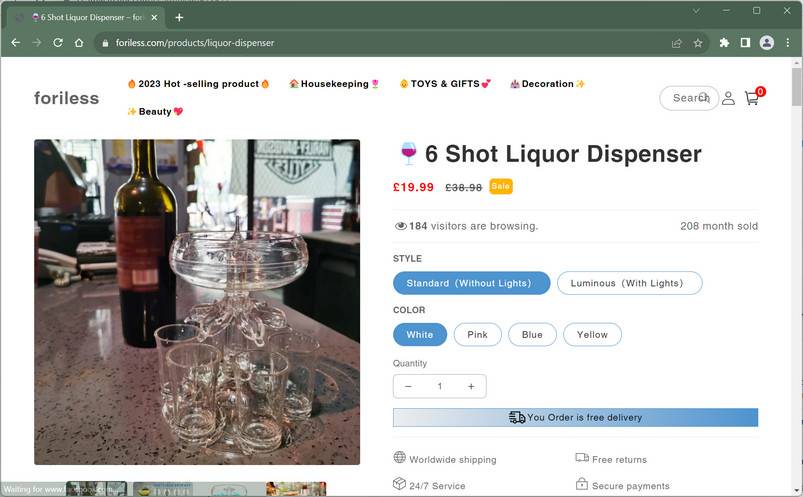The height and width of the screenshot is (497, 803).
Task: Click the lock icon by Secure payments
Action: (582, 483)
